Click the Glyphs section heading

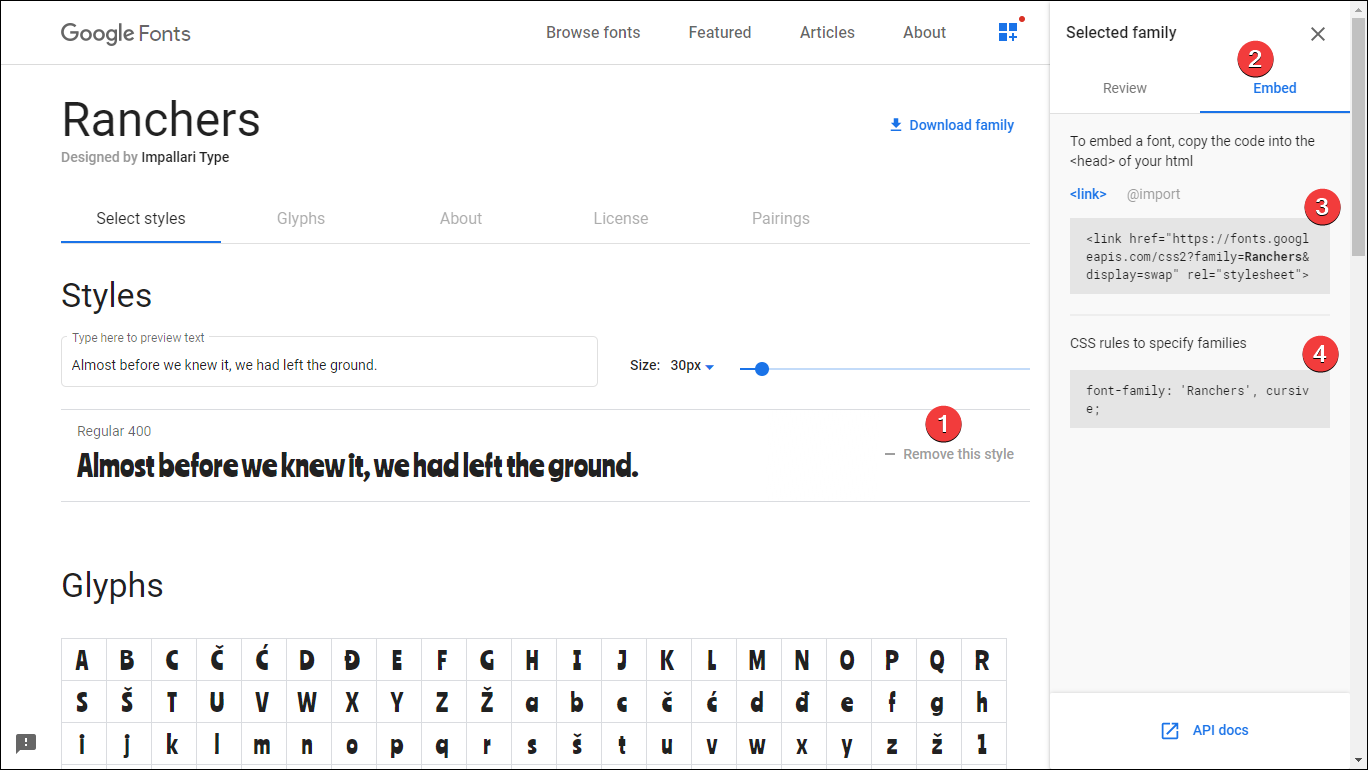pos(112,586)
